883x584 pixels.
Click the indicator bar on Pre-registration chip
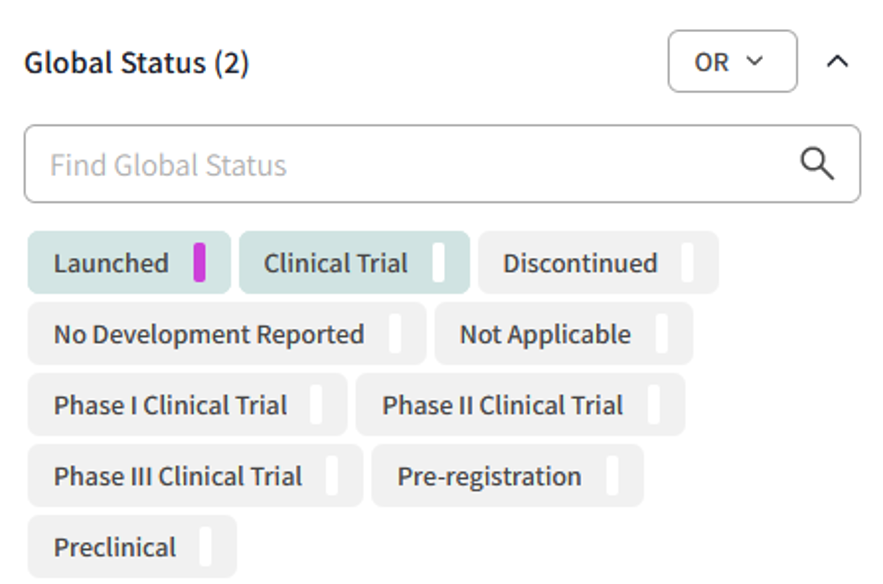point(614,476)
